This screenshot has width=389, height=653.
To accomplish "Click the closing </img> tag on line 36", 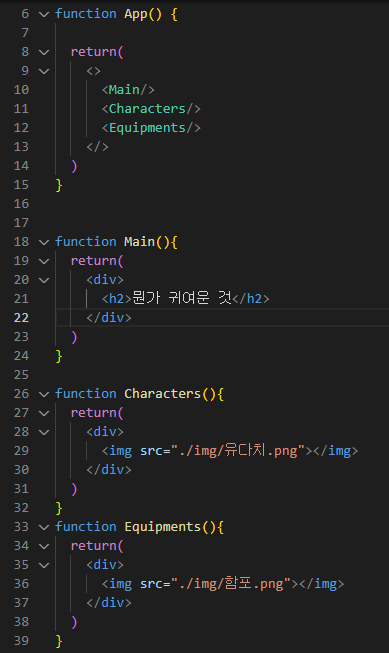I will pyautogui.click(x=322, y=584).
